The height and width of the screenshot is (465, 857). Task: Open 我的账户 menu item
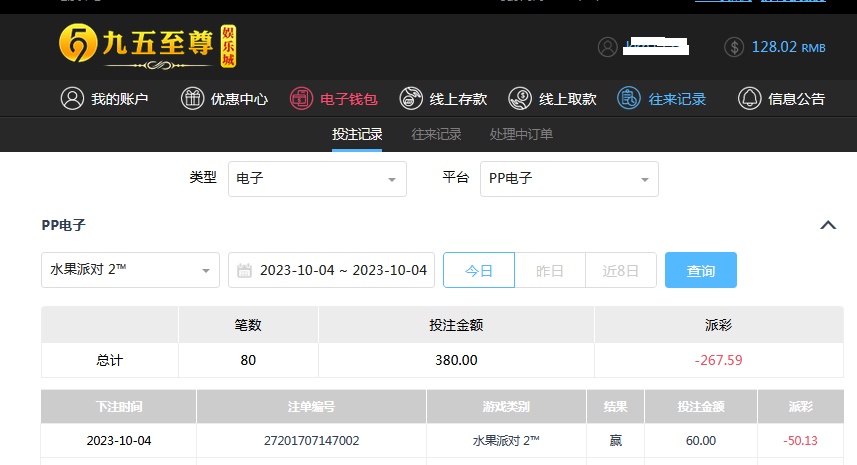[104, 99]
